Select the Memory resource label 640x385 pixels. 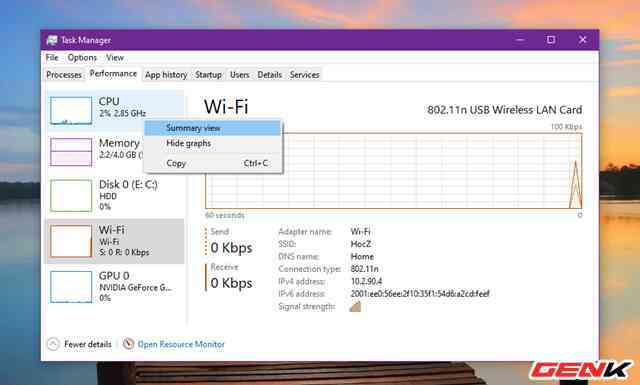(x=119, y=143)
